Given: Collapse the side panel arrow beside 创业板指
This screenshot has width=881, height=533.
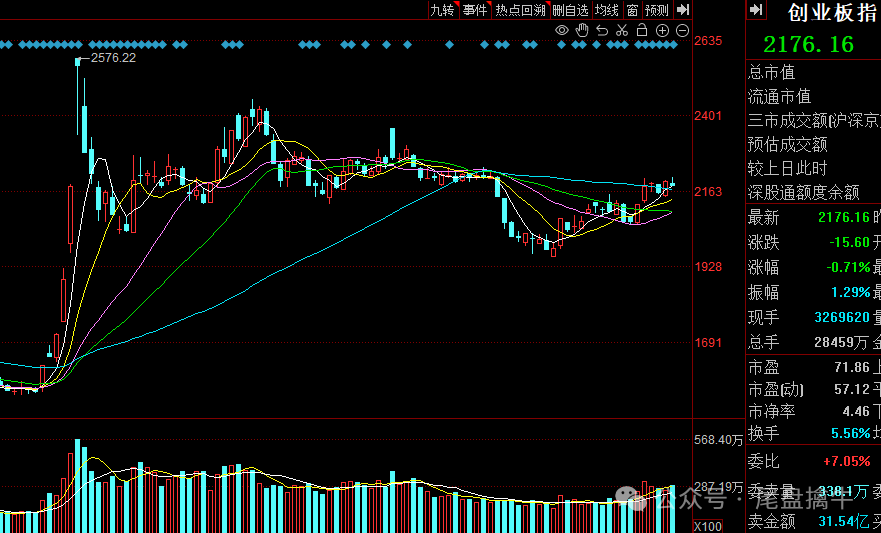Looking at the screenshot, I should click(756, 9).
